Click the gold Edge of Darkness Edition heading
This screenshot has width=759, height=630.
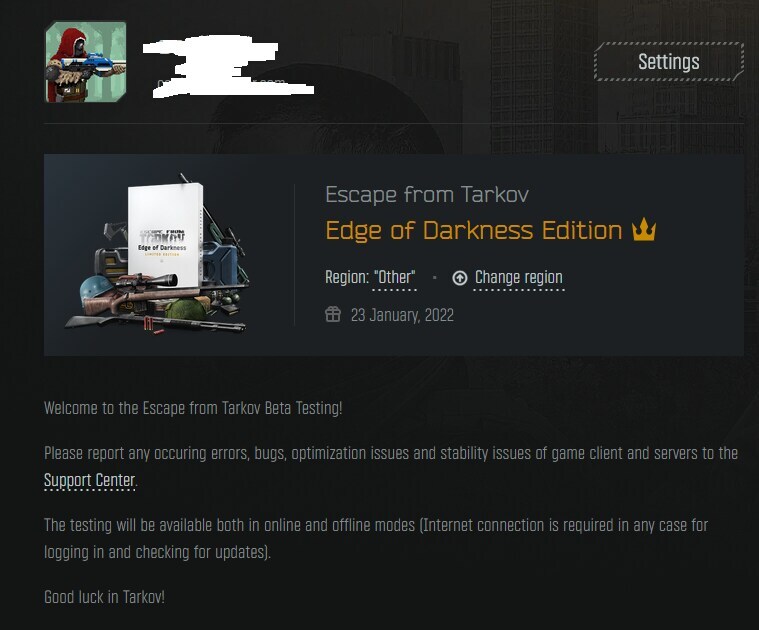pos(474,230)
